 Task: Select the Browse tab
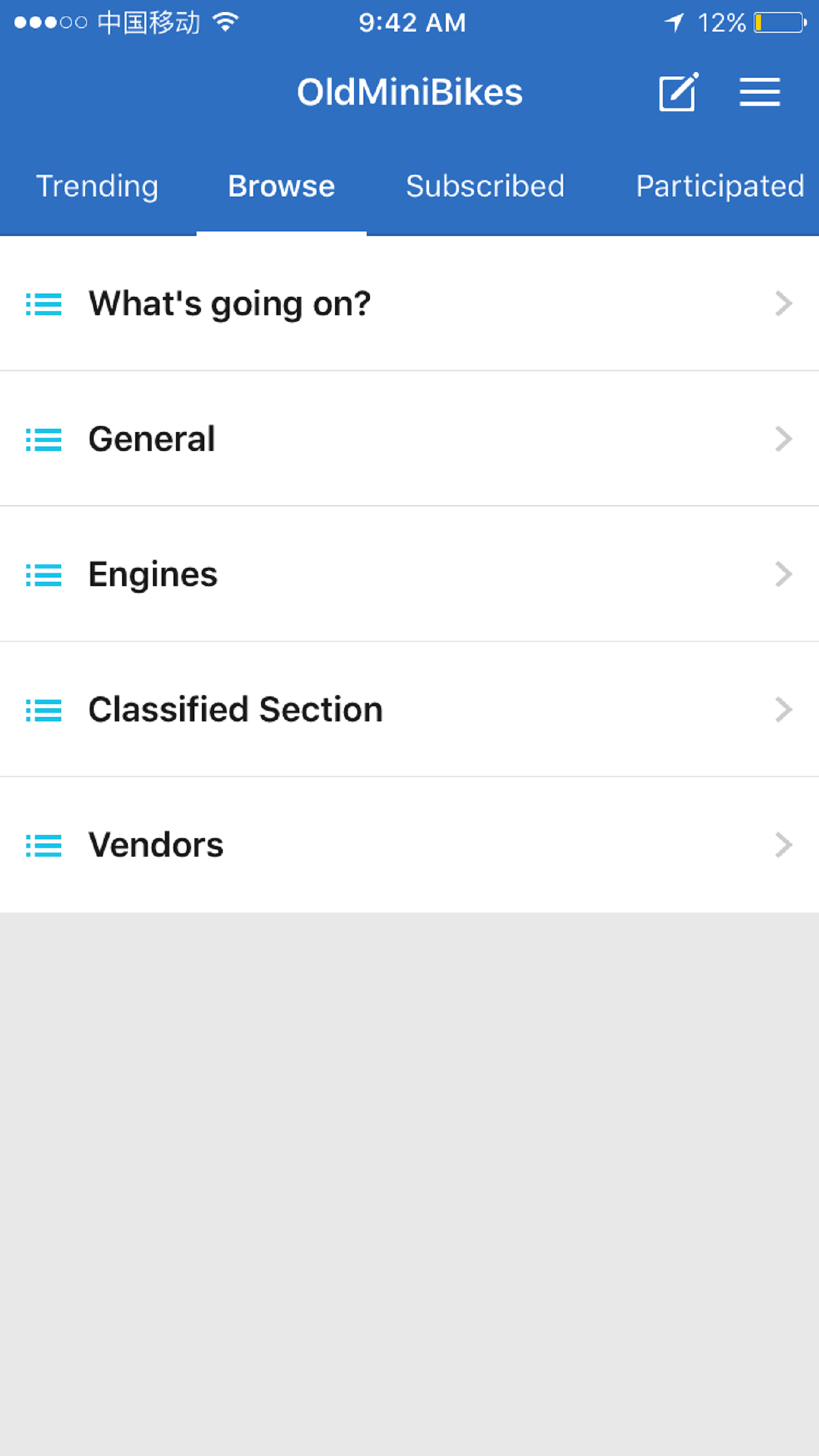(282, 186)
